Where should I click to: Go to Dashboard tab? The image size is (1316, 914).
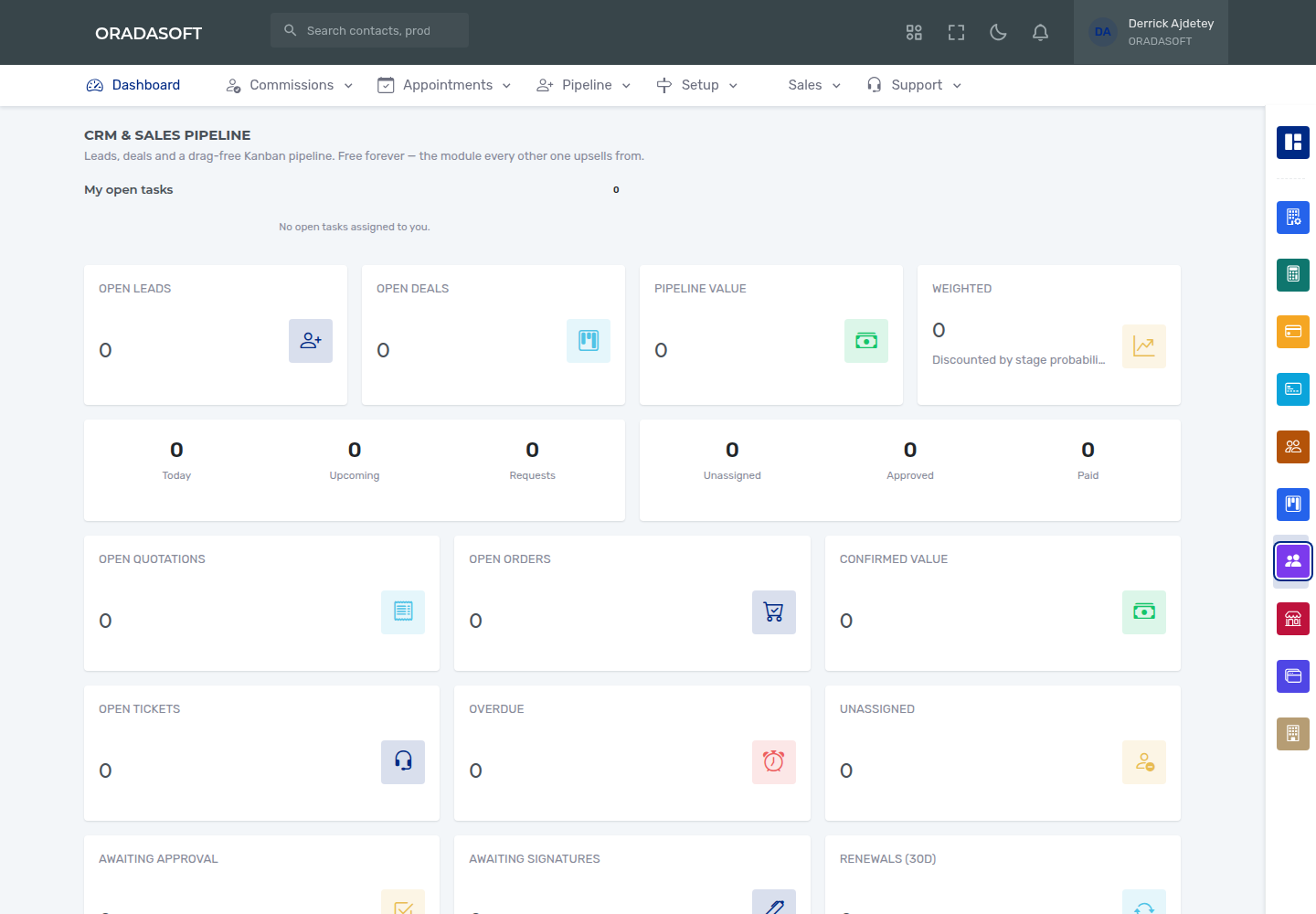pos(133,85)
